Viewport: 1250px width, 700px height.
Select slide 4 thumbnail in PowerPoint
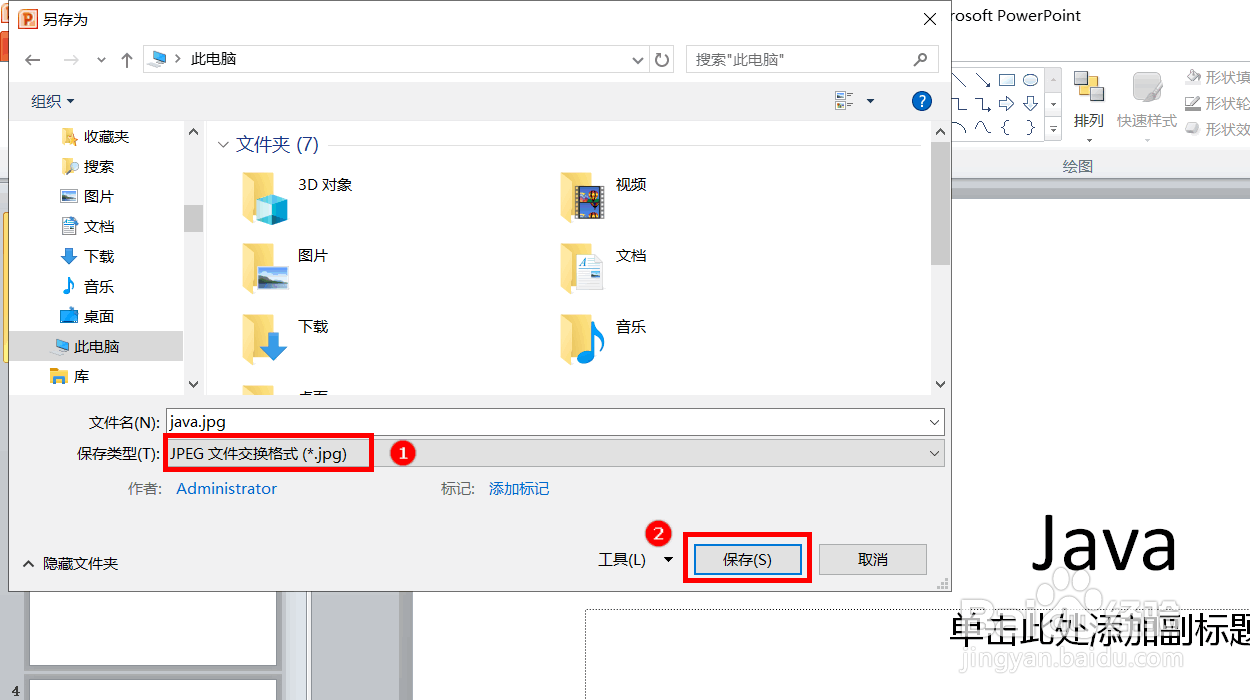[x=153, y=689]
